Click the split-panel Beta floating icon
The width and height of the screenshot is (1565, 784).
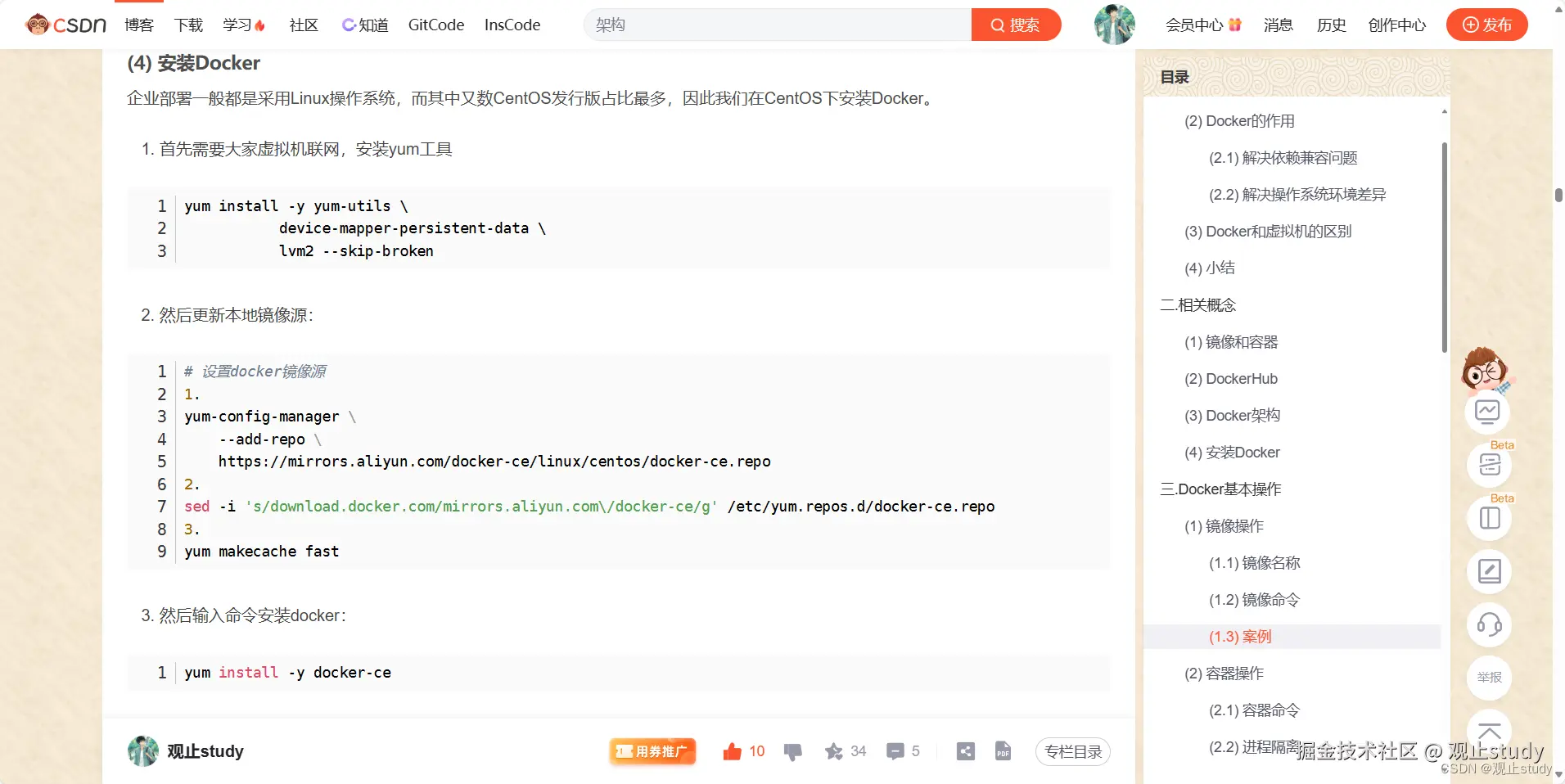click(x=1489, y=518)
